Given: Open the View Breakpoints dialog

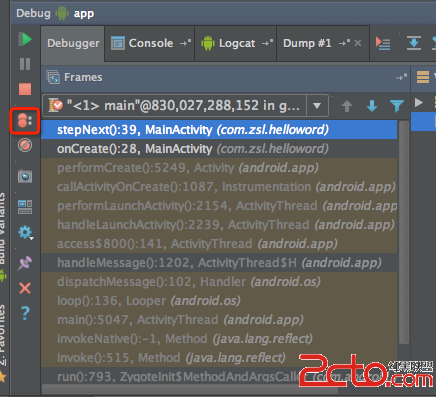Looking at the screenshot, I should click(x=25, y=120).
